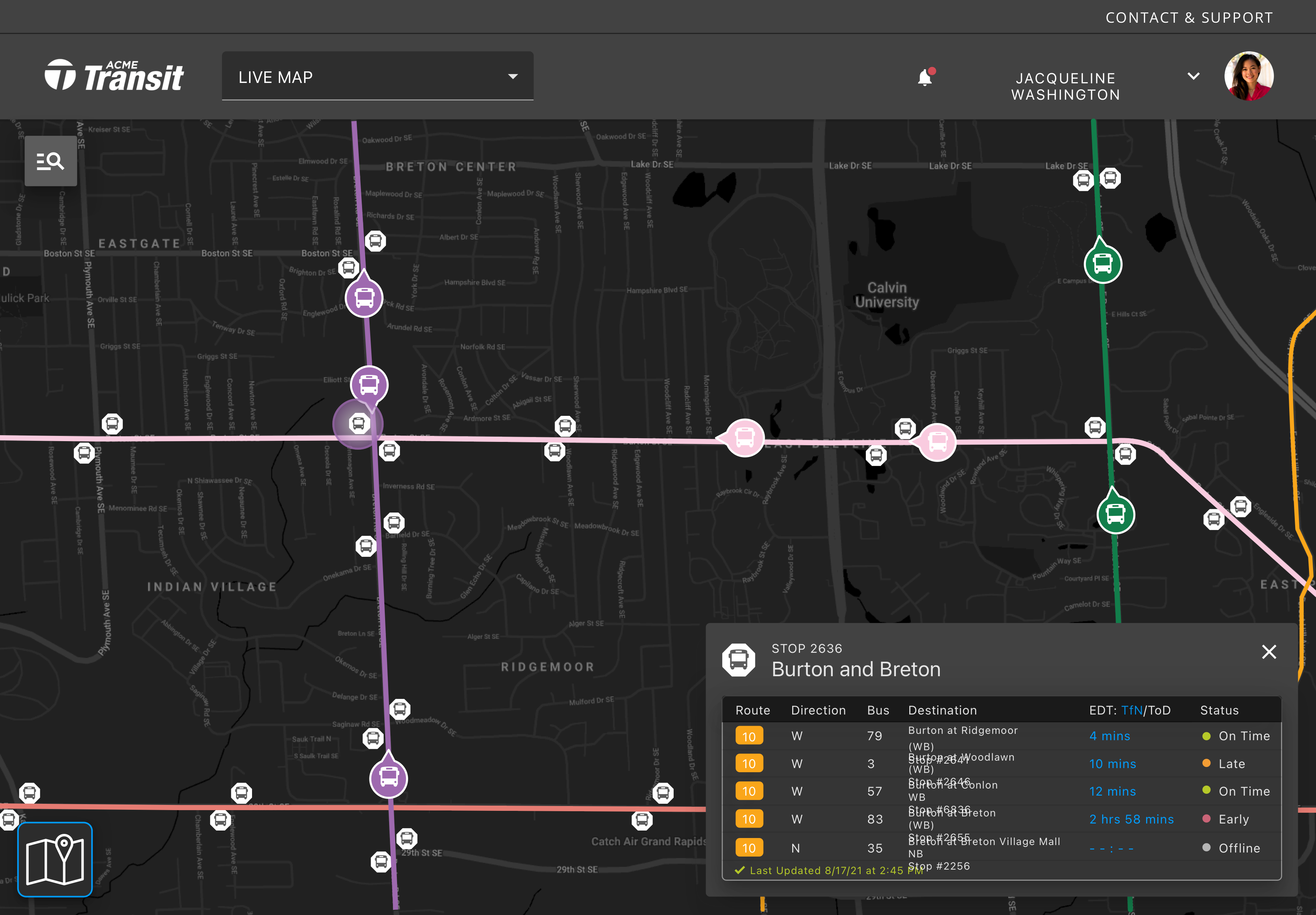1316x915 pixels.
Task: Select the pink bus near Raybrook Ave
Action: click(x=744, y=438)
